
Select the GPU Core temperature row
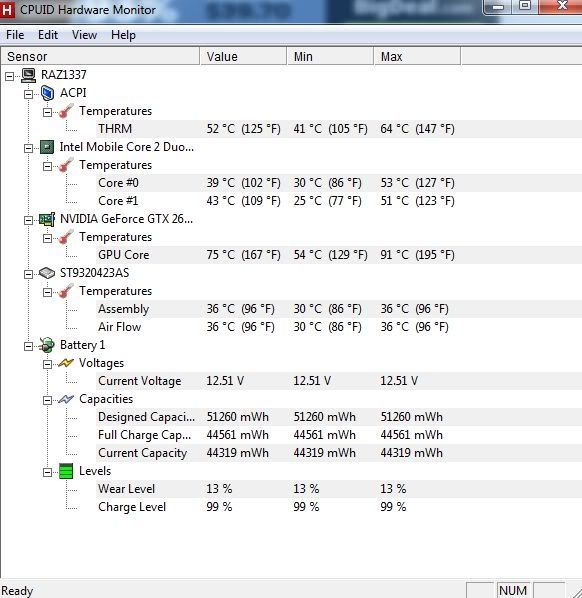pyautogui.click(x=339, y=255)
